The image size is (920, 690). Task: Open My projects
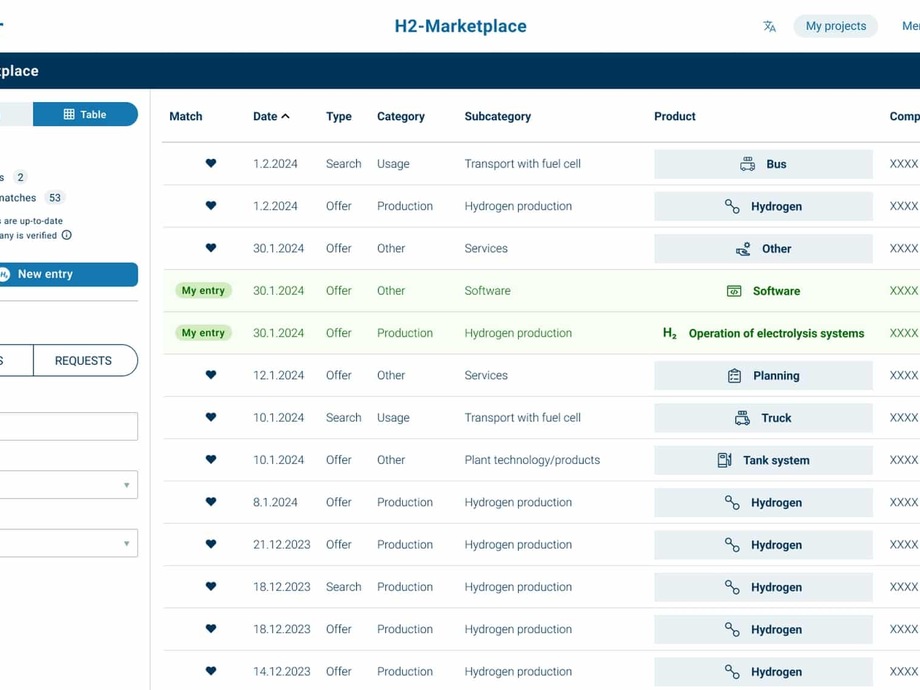coord(835,26)
